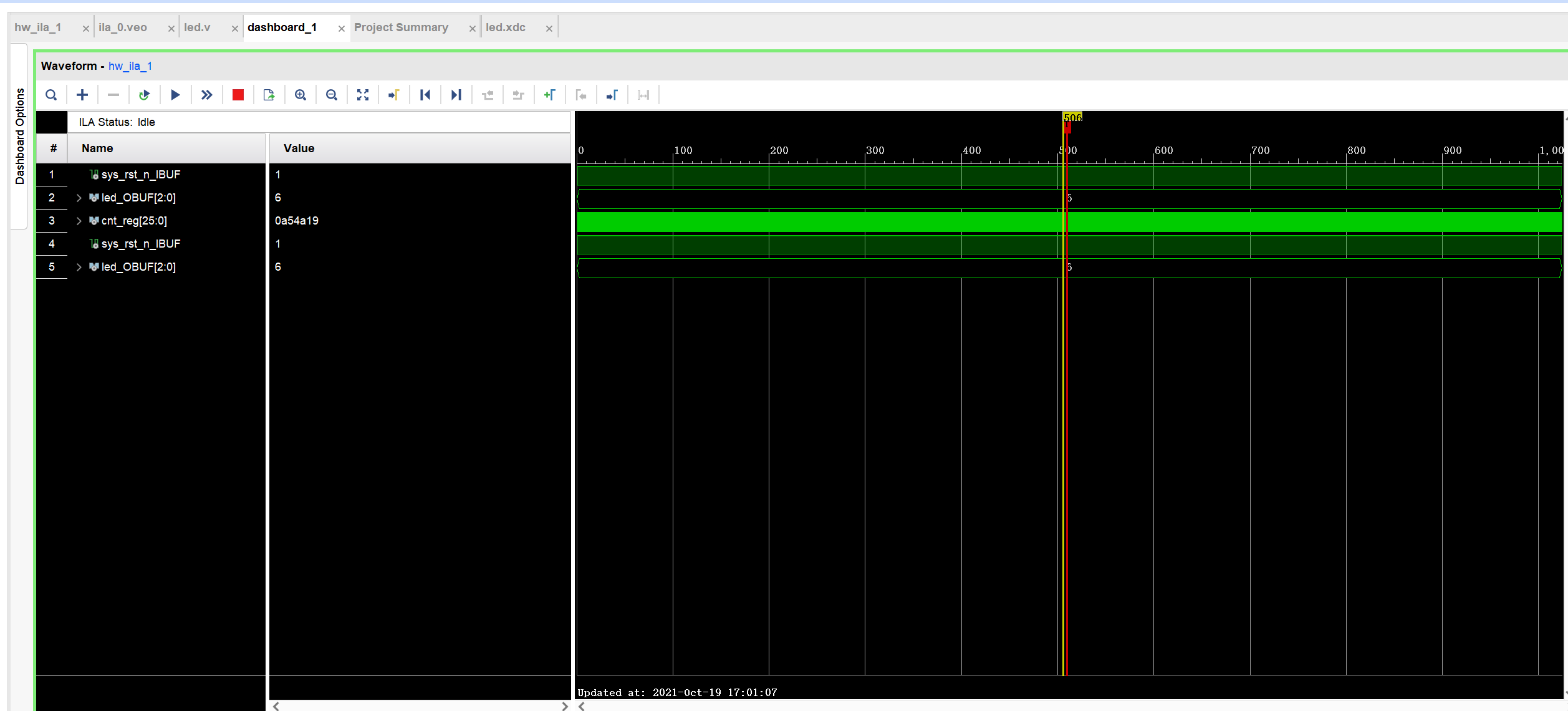The image size is (1568, 711).
Task: Close the led.xdc tab
Action: tap(549, 28)
